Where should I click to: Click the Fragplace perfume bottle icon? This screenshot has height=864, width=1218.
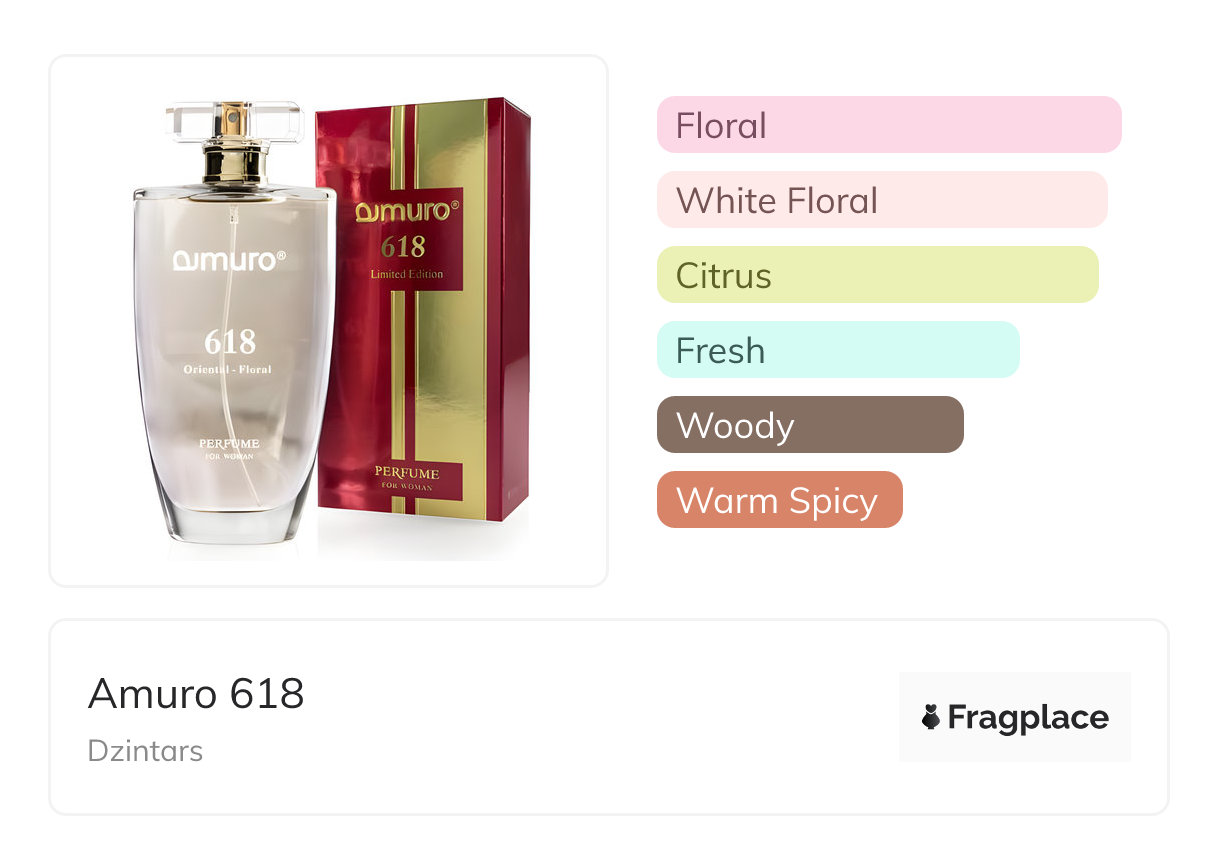pyautogui.click(x=931, y=717)
